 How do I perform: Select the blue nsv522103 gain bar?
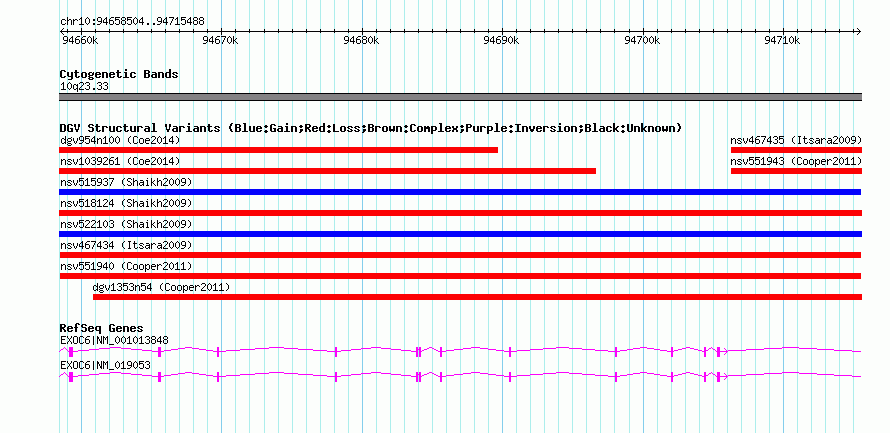tap(461, 234)
